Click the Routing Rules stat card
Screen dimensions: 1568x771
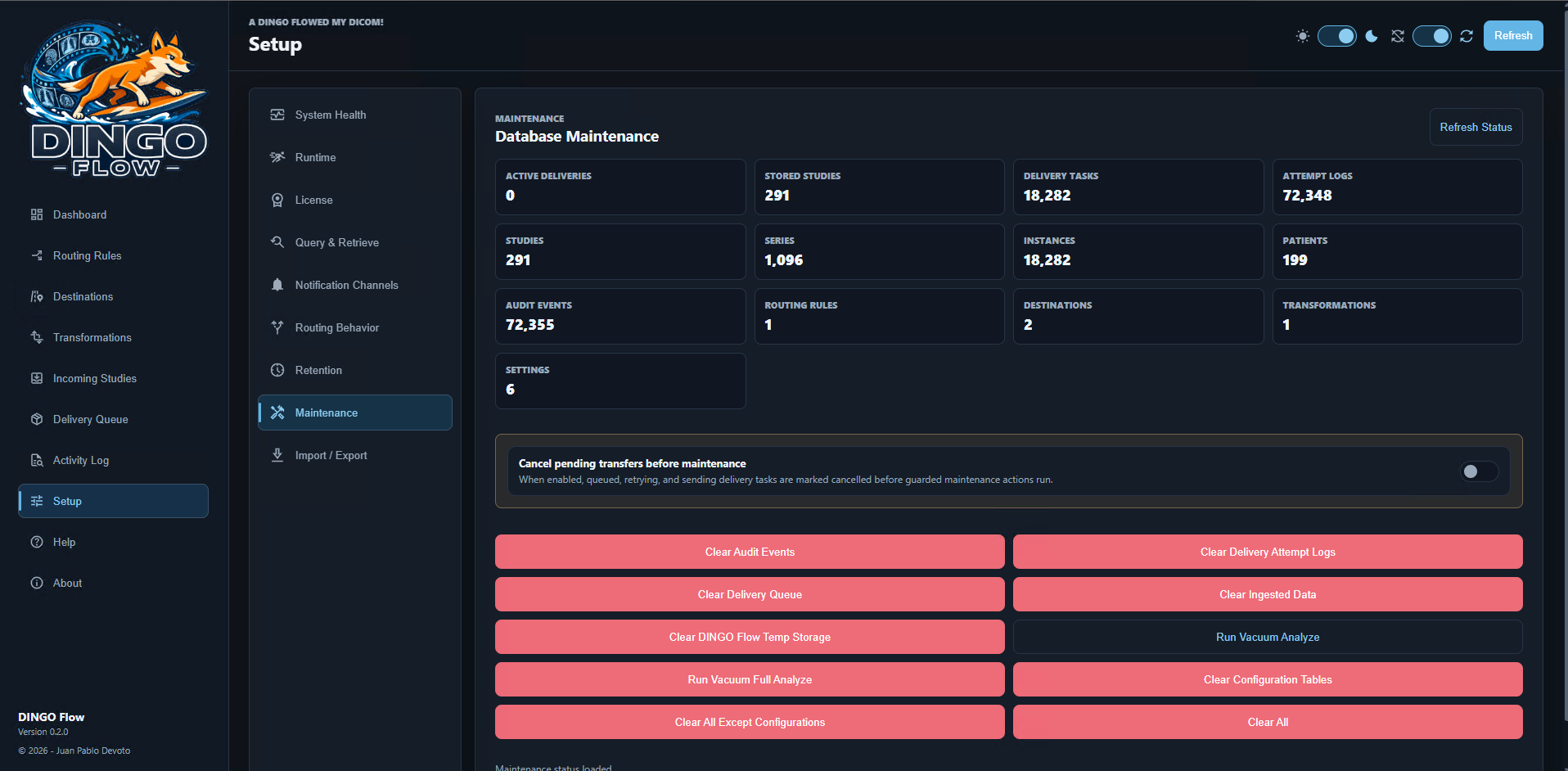[x=879, y=316]
